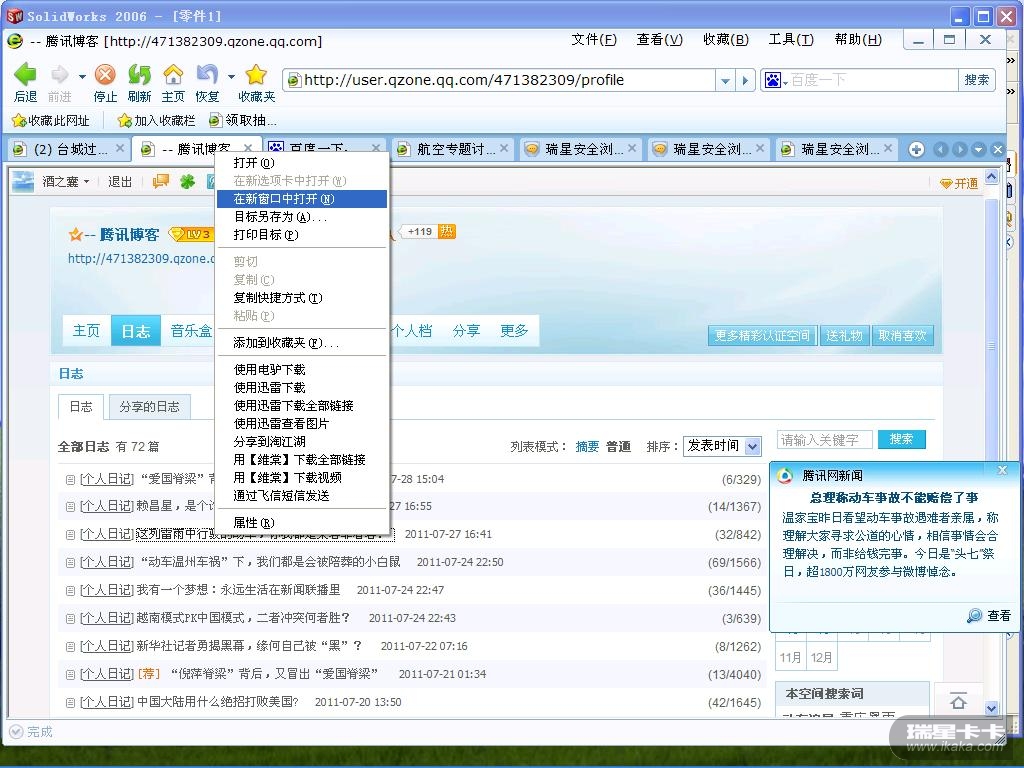The height and width of the screenshot is (768, 1024).
Task: Click the Baidu paw search engine icon
Action: (773, 80)
